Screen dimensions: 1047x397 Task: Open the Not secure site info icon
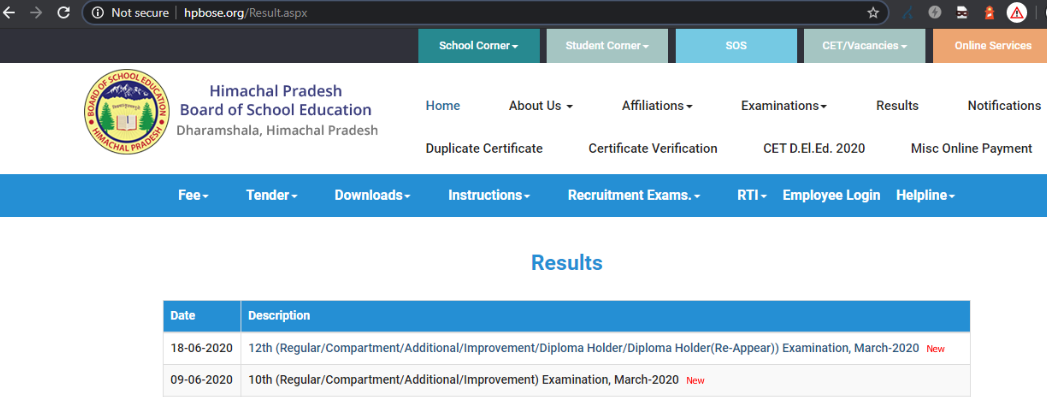point(97,13)
